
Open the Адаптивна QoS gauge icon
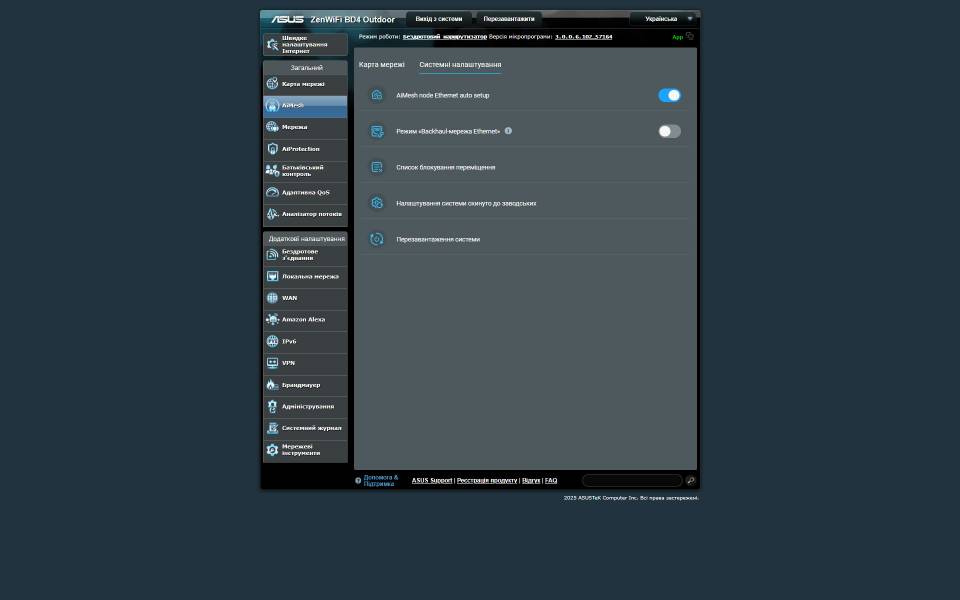coord(272,192)
